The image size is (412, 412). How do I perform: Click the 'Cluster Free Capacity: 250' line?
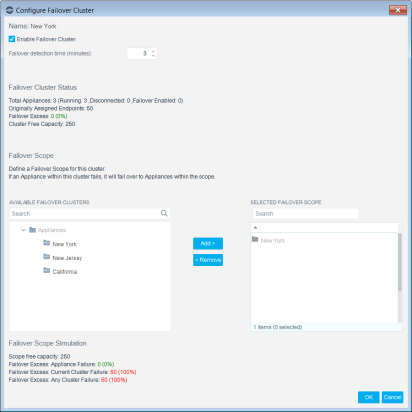pyautogui.click(x=42, y=124)
